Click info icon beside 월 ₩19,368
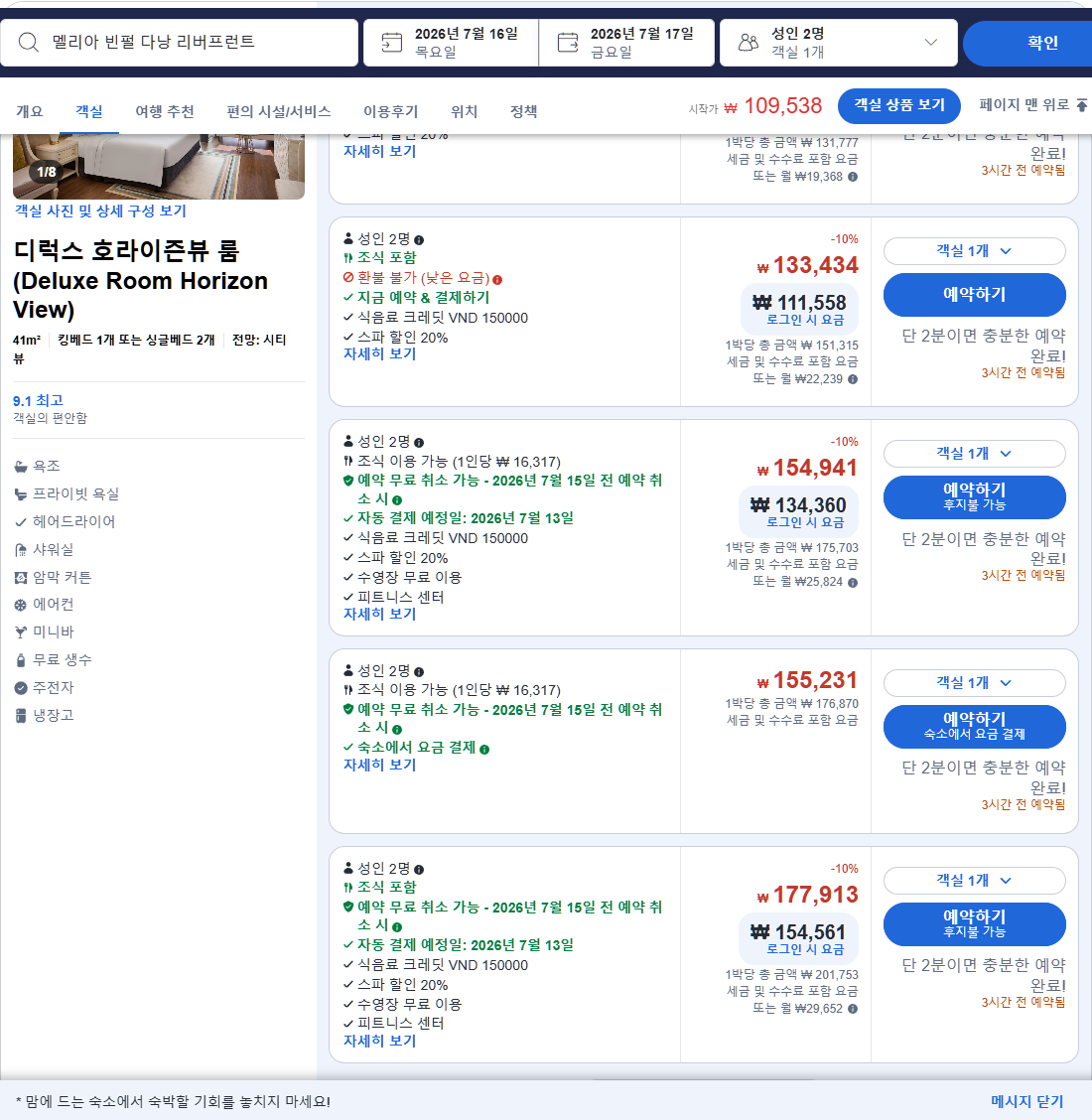1092x1120 pixels. click(853, 177)
